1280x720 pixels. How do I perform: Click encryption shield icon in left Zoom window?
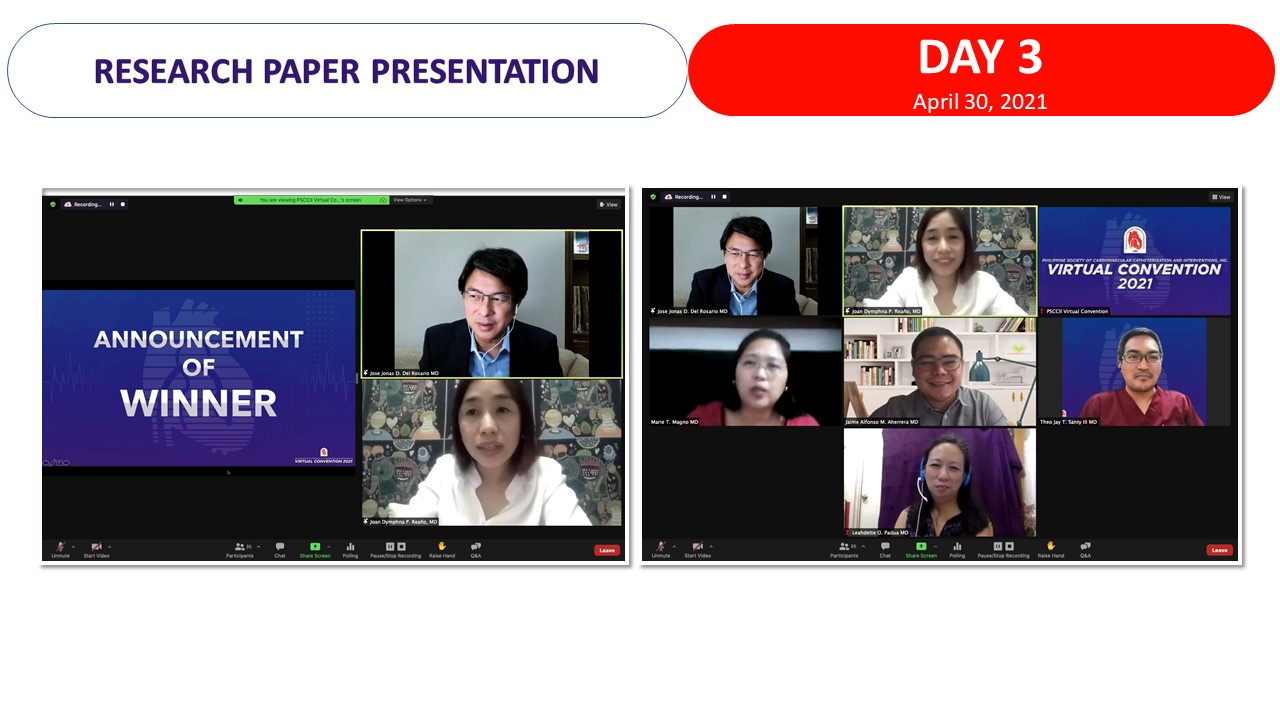coord(53,204)
